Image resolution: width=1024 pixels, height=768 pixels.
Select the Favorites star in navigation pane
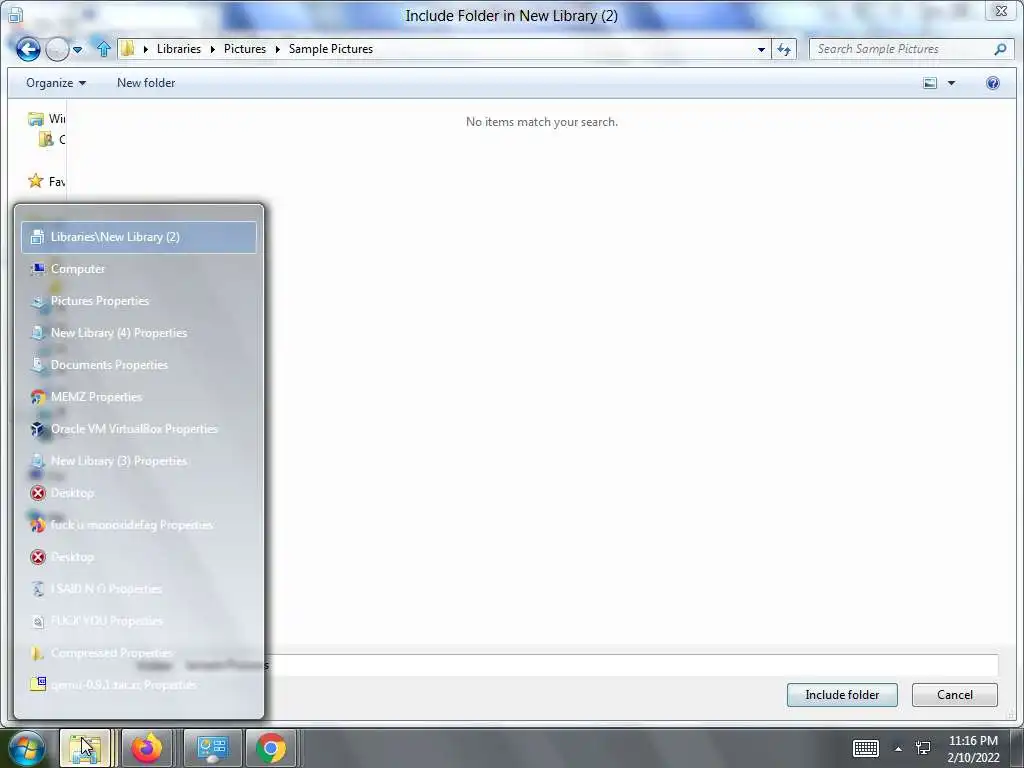click(x=36, y=181)
